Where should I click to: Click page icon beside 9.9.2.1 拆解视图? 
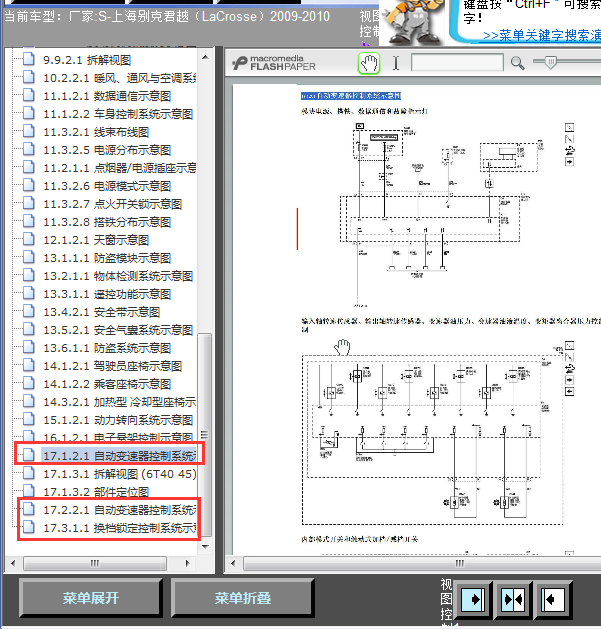coord(28,59)
